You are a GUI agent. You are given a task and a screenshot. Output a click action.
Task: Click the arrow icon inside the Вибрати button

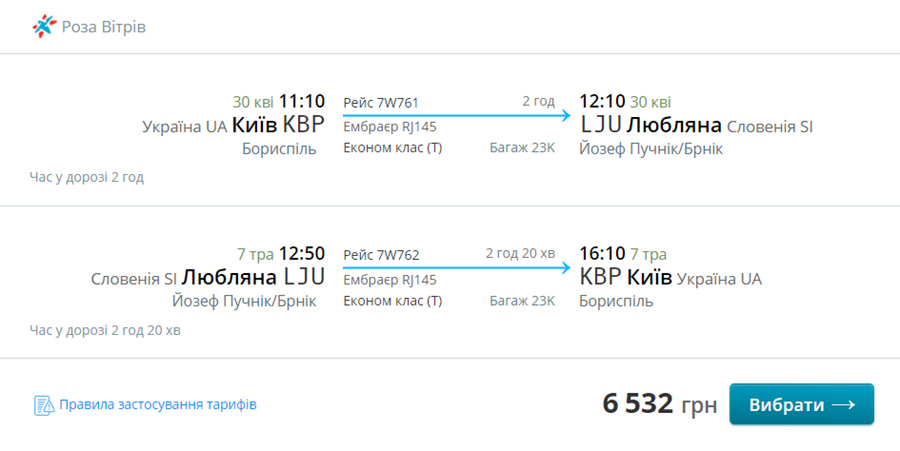(843, 405)
